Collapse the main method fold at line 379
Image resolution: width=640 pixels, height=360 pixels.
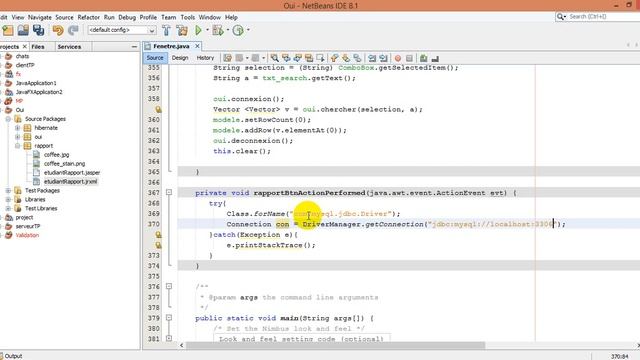click(169, 318)
